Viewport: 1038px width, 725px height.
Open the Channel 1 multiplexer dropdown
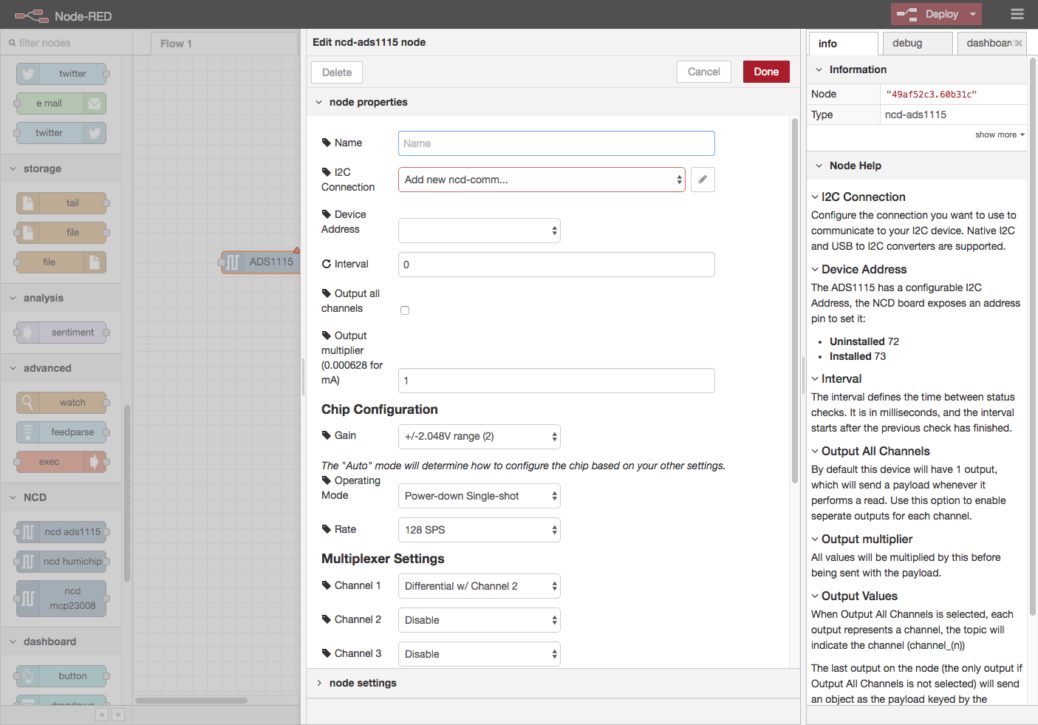pos(479,586)
